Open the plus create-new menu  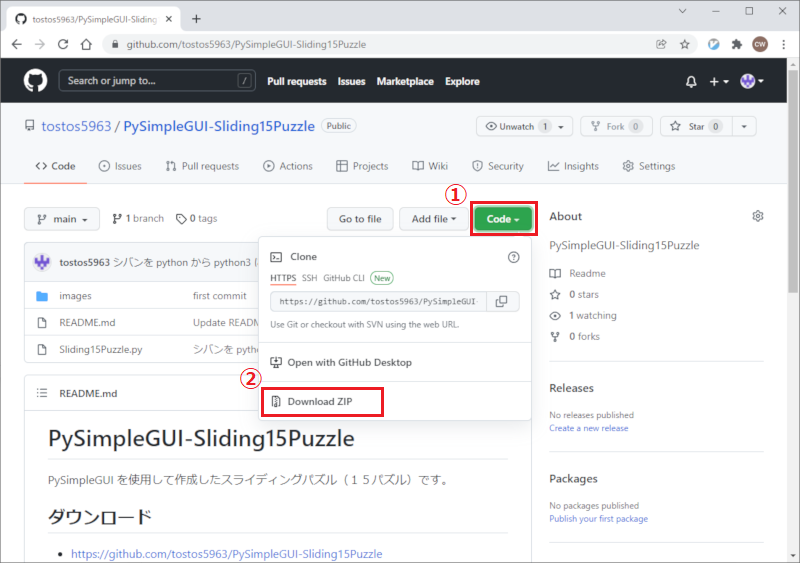[719, 82]
